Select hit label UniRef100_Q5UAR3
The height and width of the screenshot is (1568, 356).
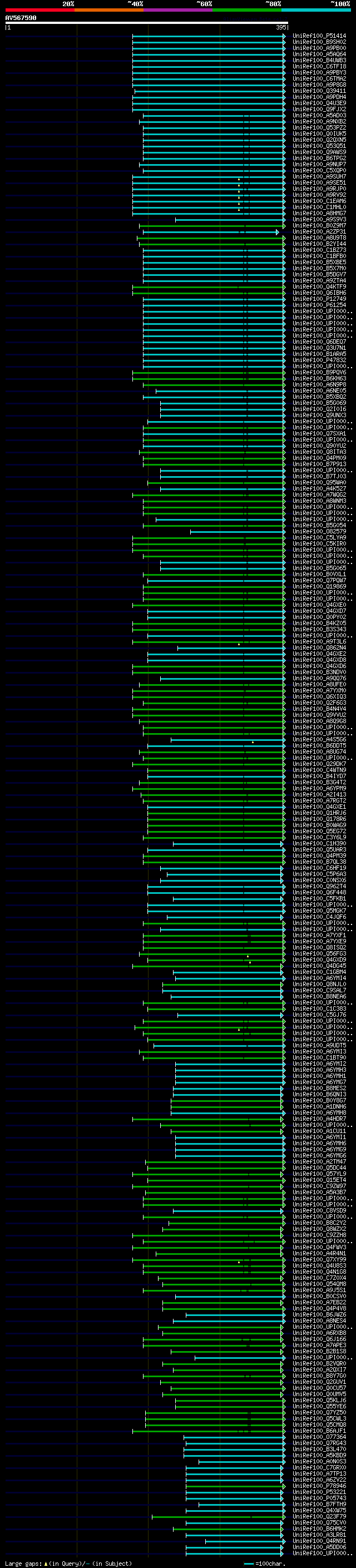click(319, 850)
